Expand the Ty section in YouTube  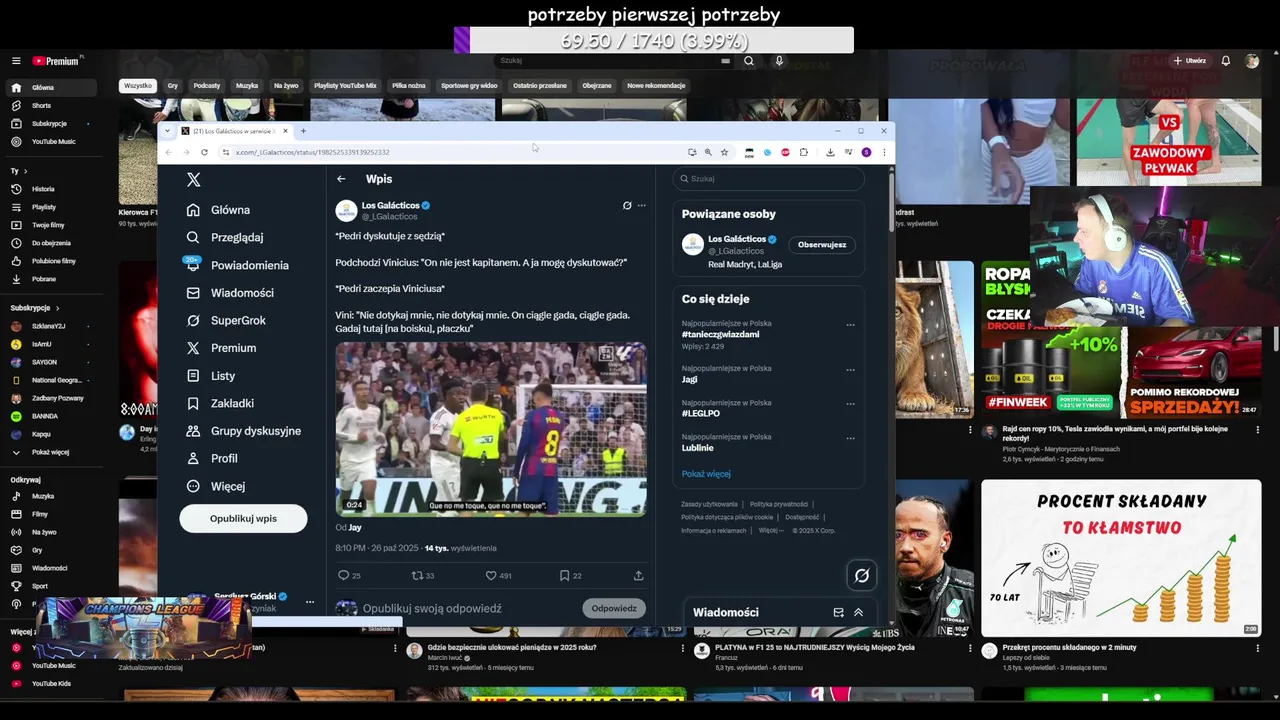19,171
